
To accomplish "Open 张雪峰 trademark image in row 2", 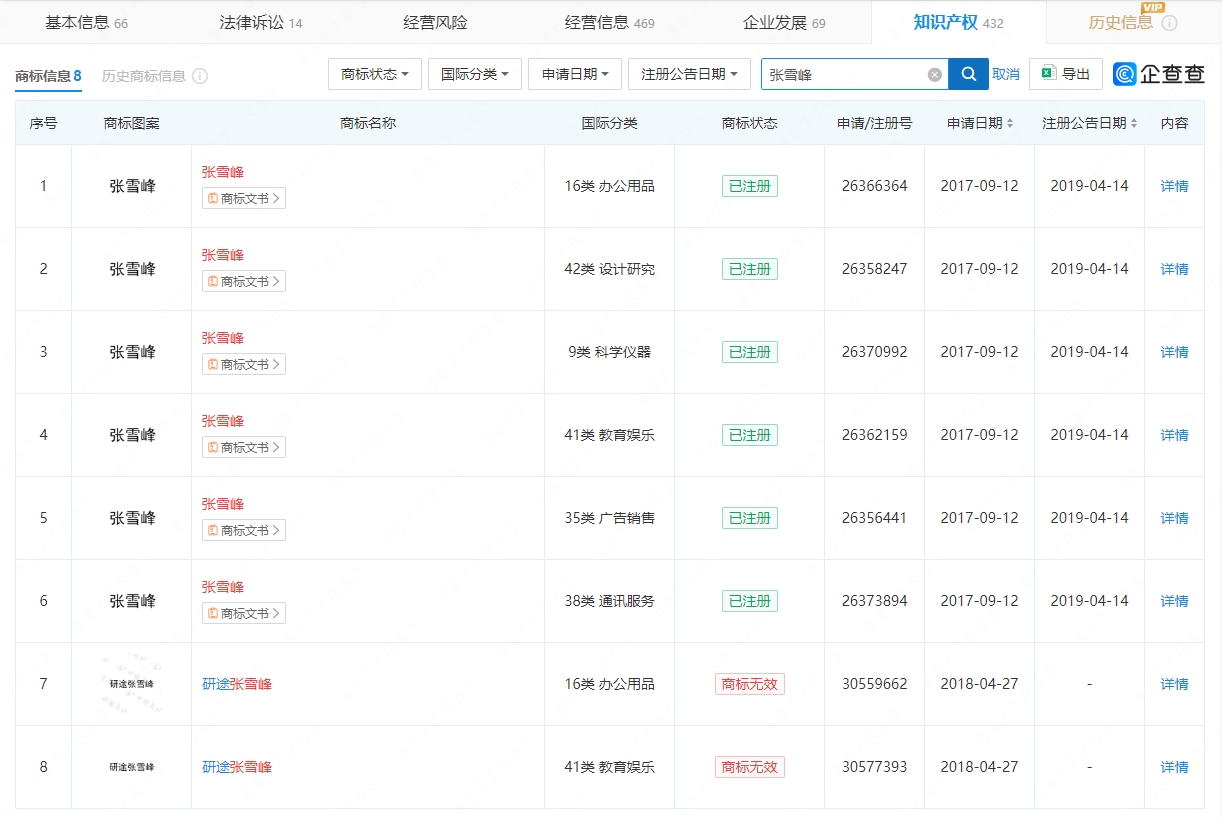I will (132, 269).
